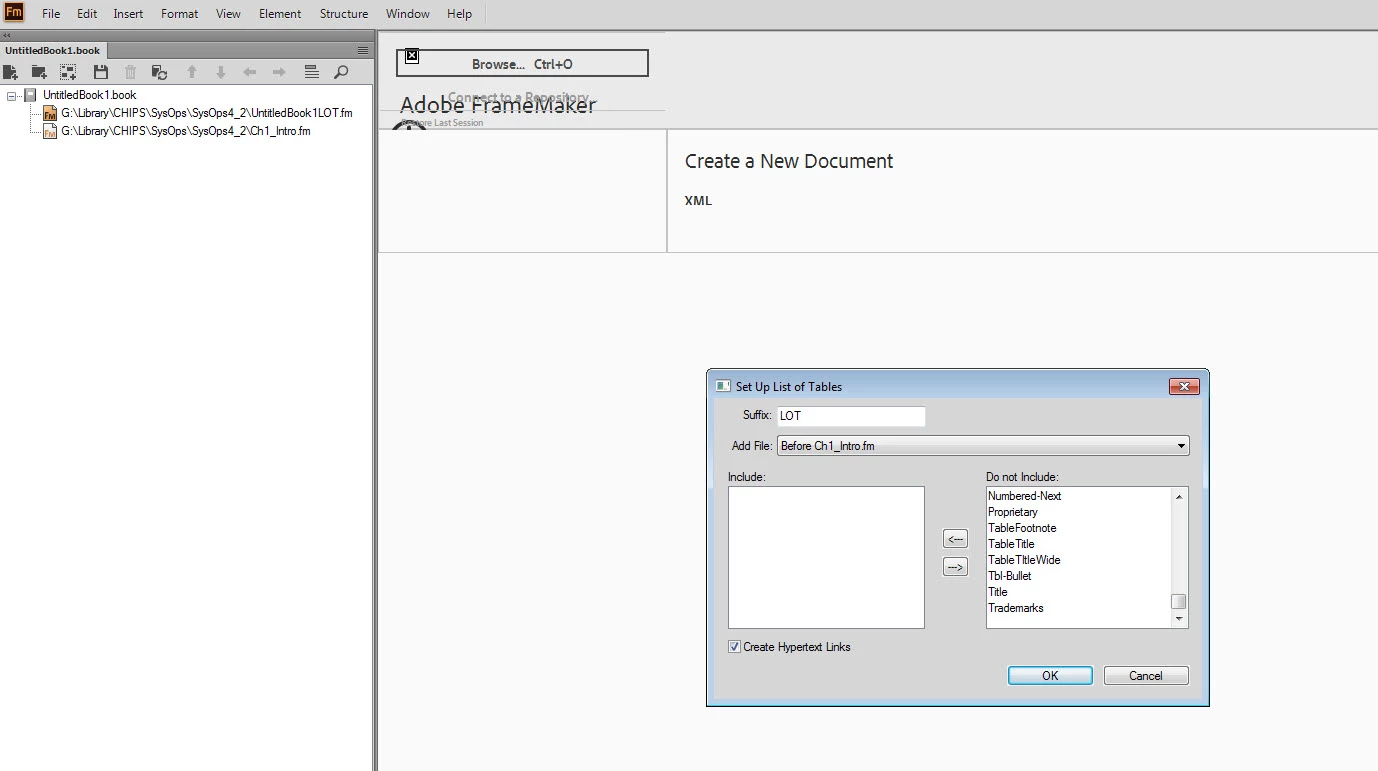Save the book with the floppy disk icon
This screenshot has width=1378, height=771.
(101, 72)
